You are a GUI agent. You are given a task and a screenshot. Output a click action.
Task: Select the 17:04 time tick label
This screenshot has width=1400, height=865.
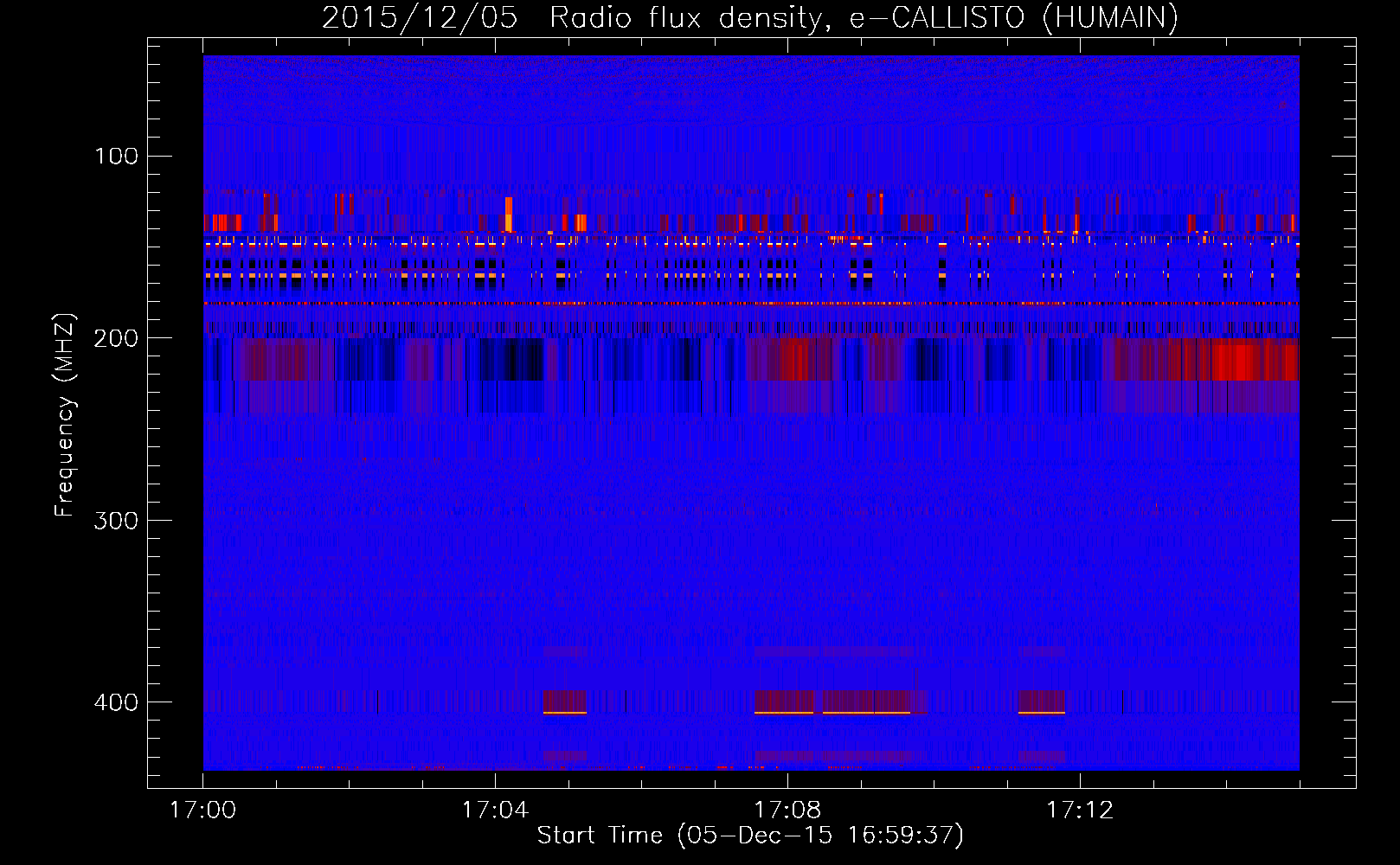point(495,811)
